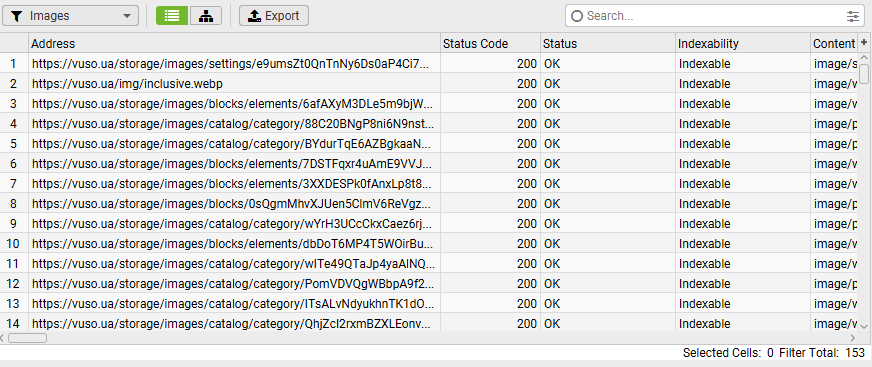The height and width of the screenshot is (367, 872).
Task: Select address with elements/dbDoT6MP4T5
Action: pos(234,244)
